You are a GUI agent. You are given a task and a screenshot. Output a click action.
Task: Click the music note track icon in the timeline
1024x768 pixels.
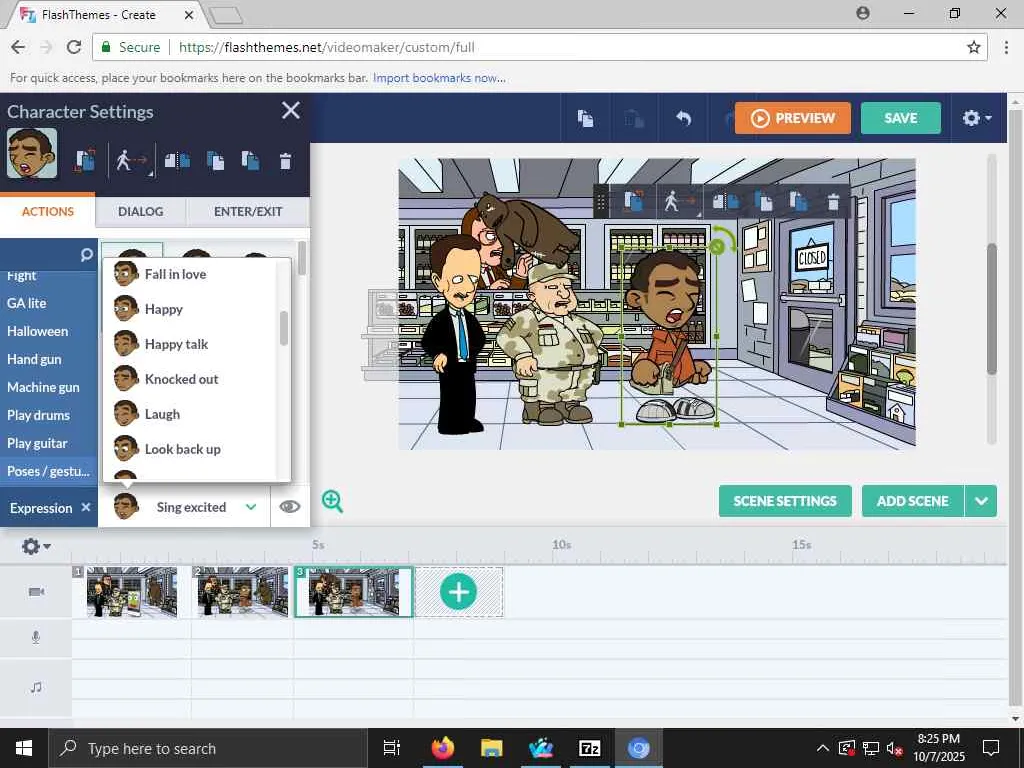pos(36,687)
